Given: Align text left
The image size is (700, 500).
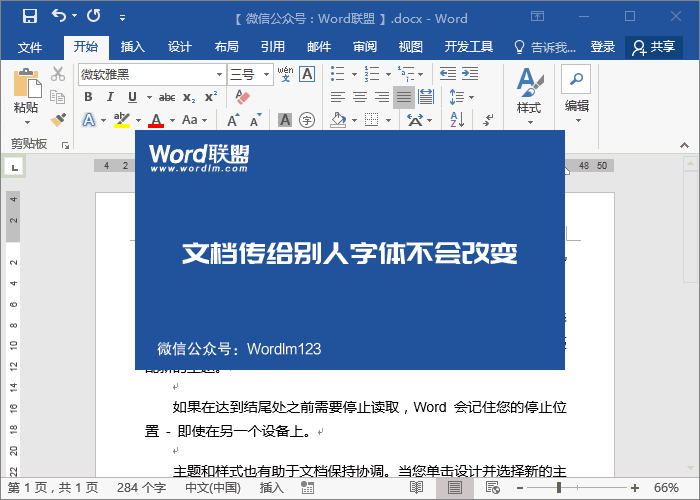Looking at the screenshot, I should 338,97.
